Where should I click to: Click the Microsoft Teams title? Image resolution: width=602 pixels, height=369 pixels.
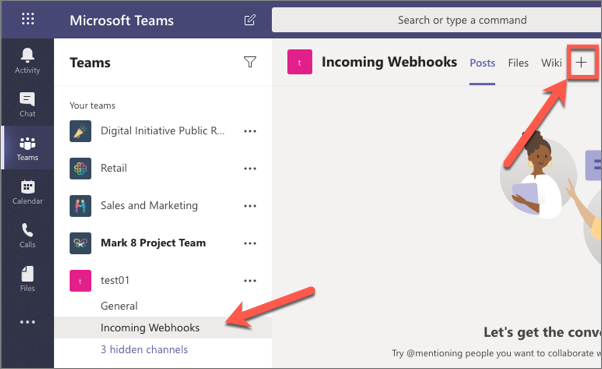[122, 20]
